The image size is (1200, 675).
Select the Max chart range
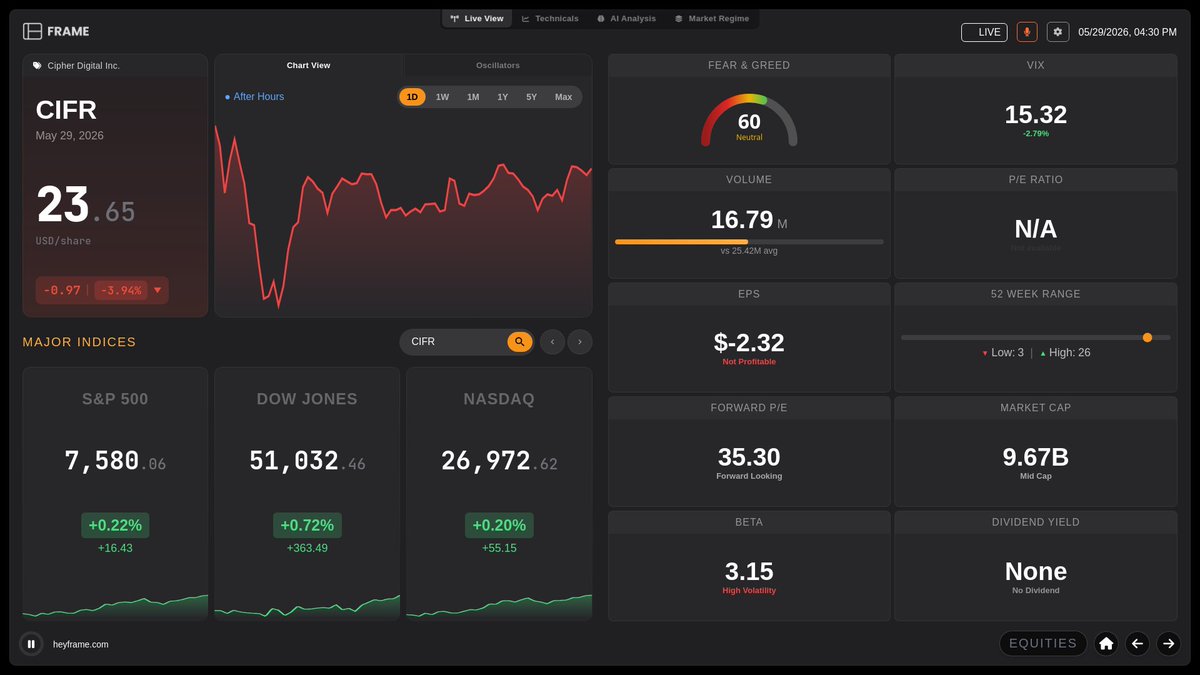(x=563, y=97)
